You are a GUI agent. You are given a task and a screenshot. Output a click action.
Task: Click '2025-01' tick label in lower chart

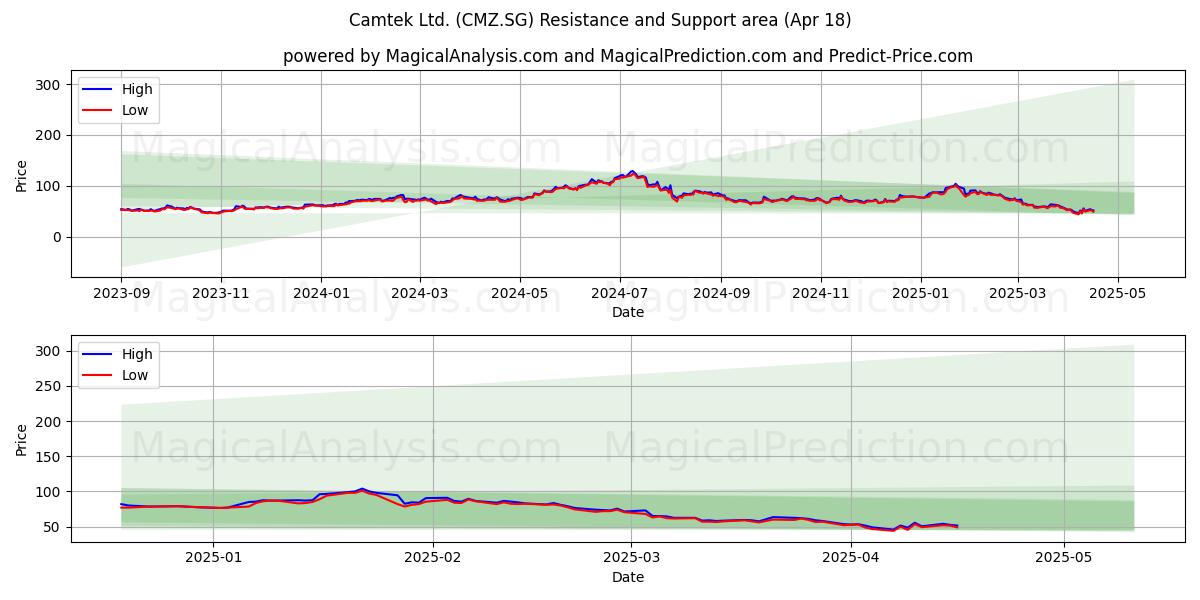pos(214,558)
